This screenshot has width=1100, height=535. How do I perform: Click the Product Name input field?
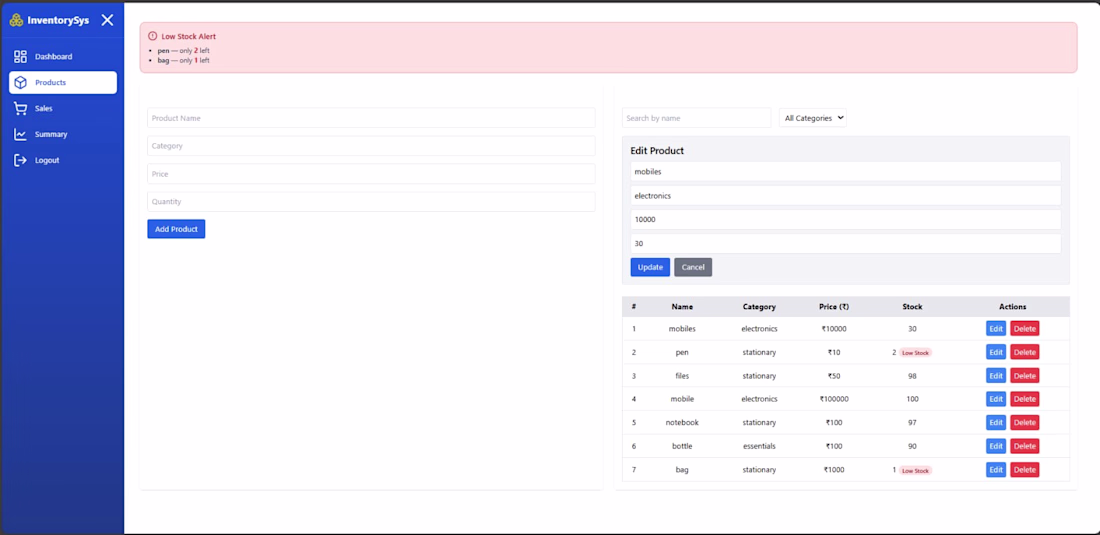point(371,118)
